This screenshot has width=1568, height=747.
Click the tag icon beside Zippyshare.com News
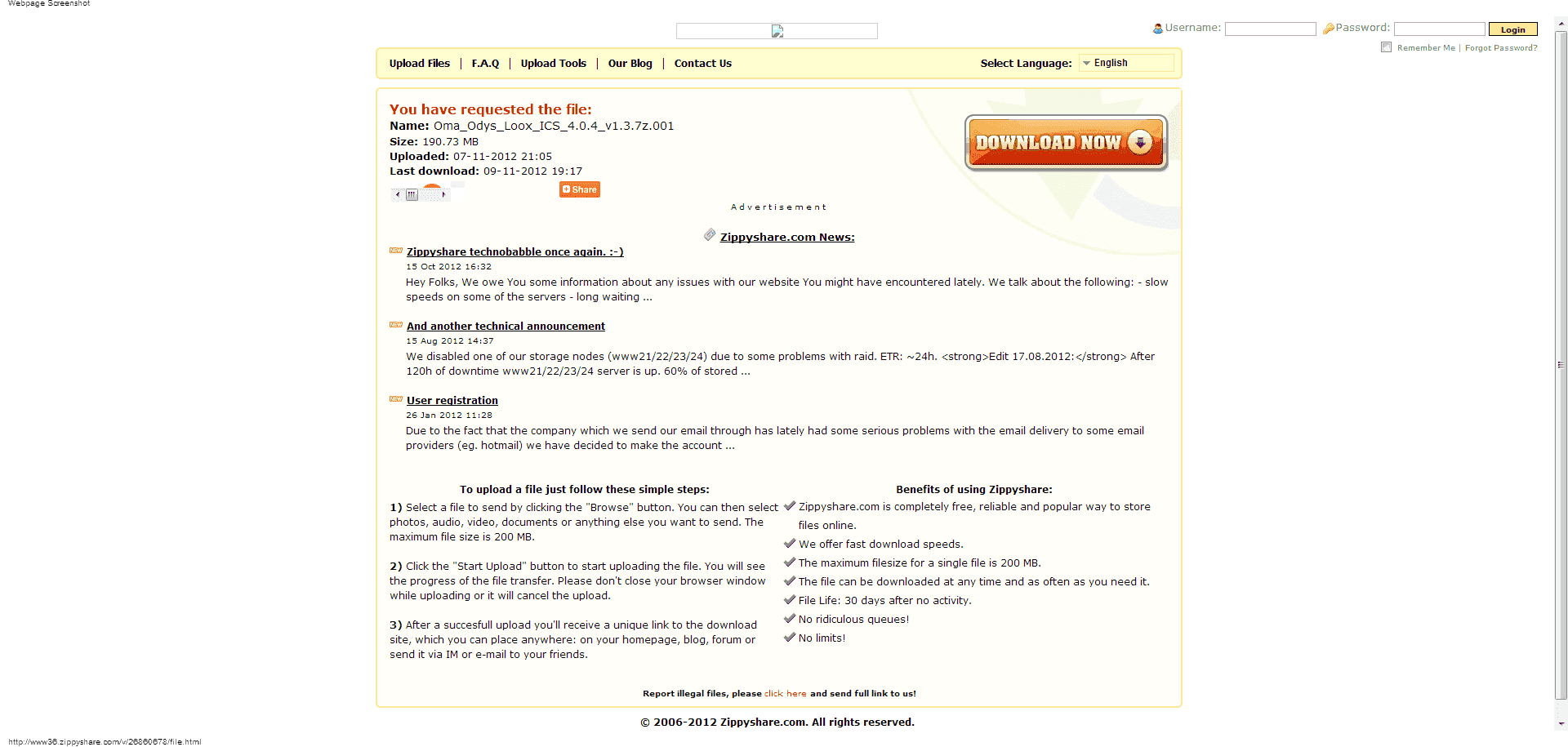[x=710, y=235]
